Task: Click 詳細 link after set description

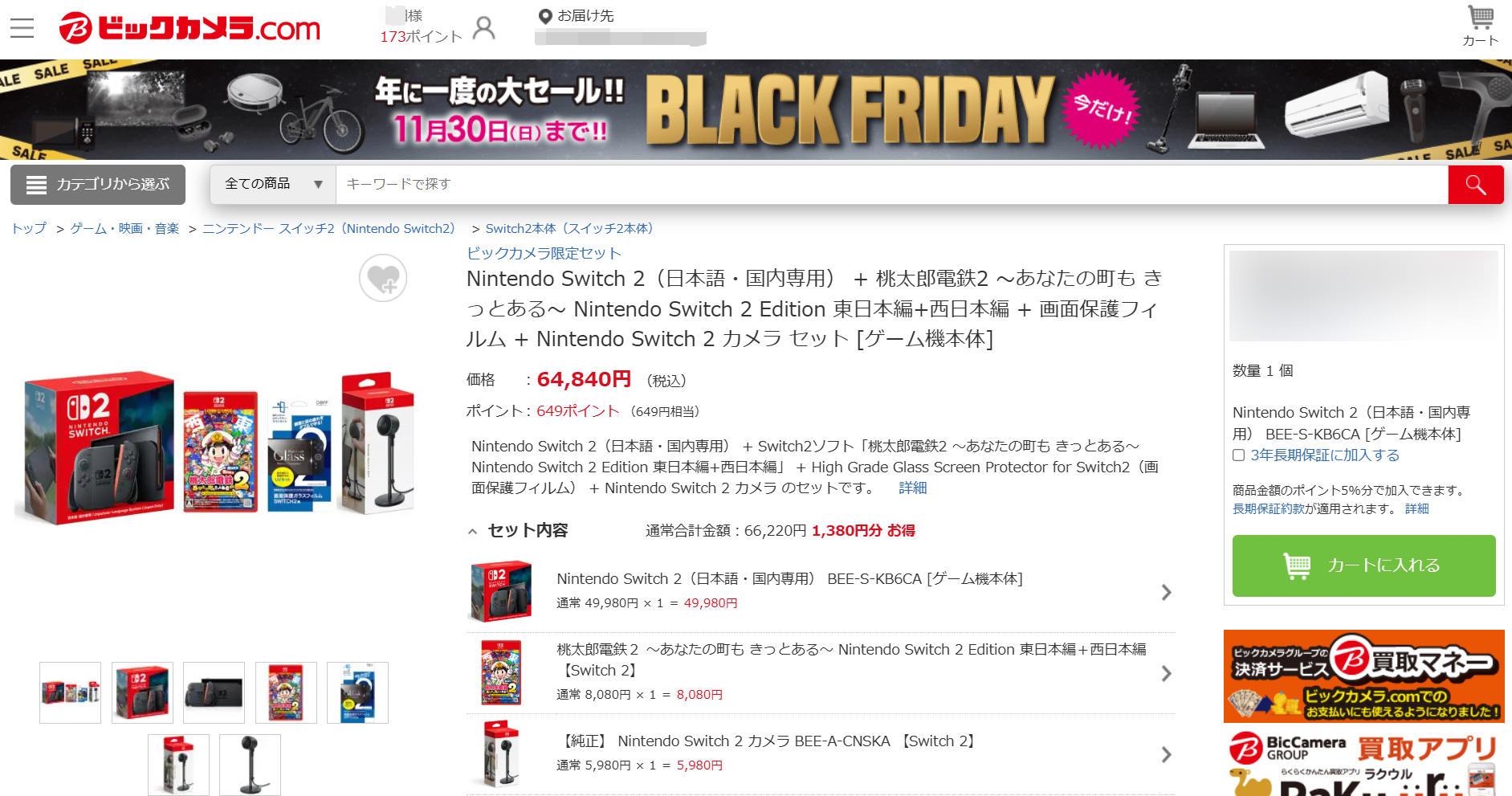Action: pos(912,488)
